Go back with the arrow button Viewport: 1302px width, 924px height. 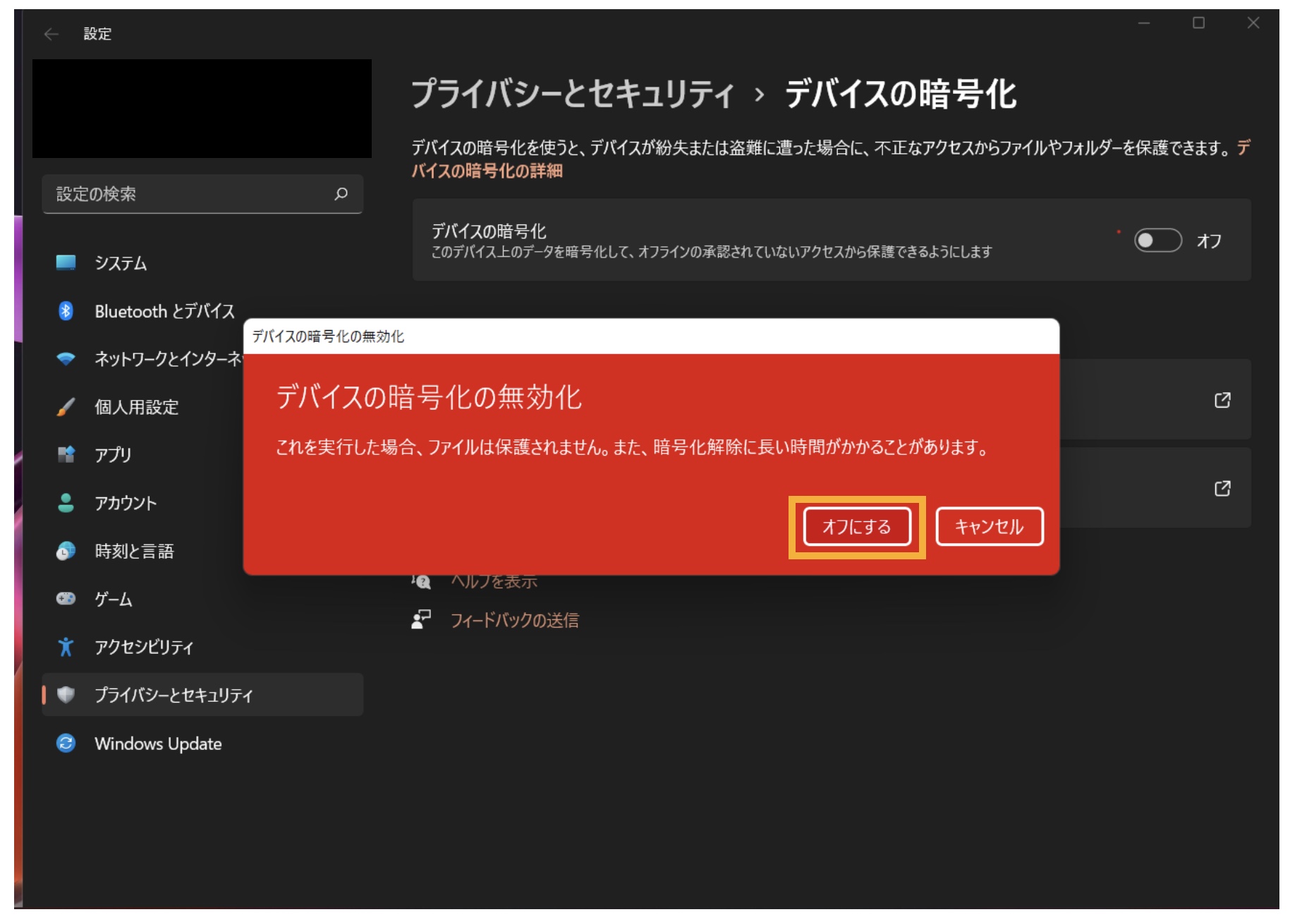51,34
